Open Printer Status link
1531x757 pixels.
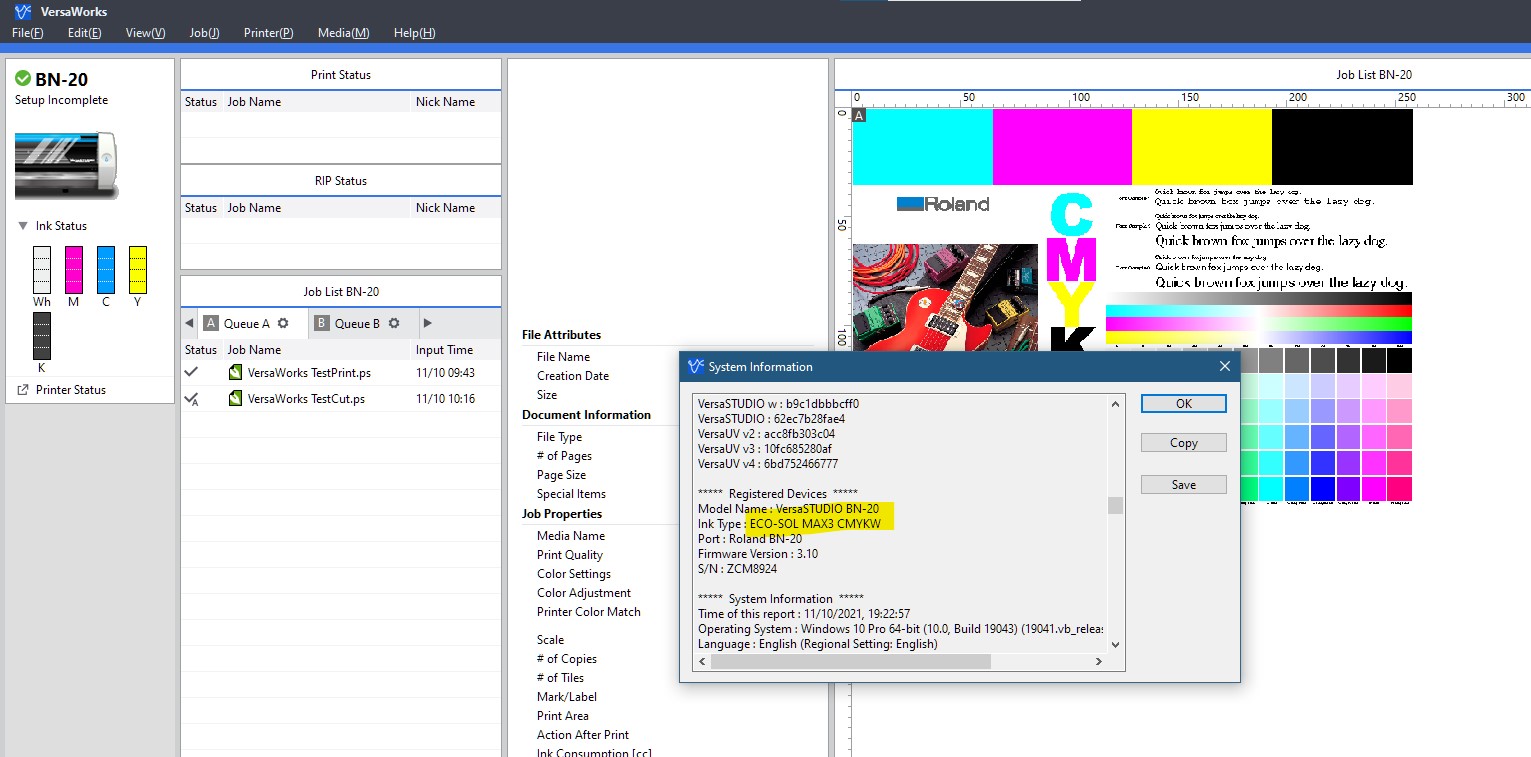[x=71, y=390]
